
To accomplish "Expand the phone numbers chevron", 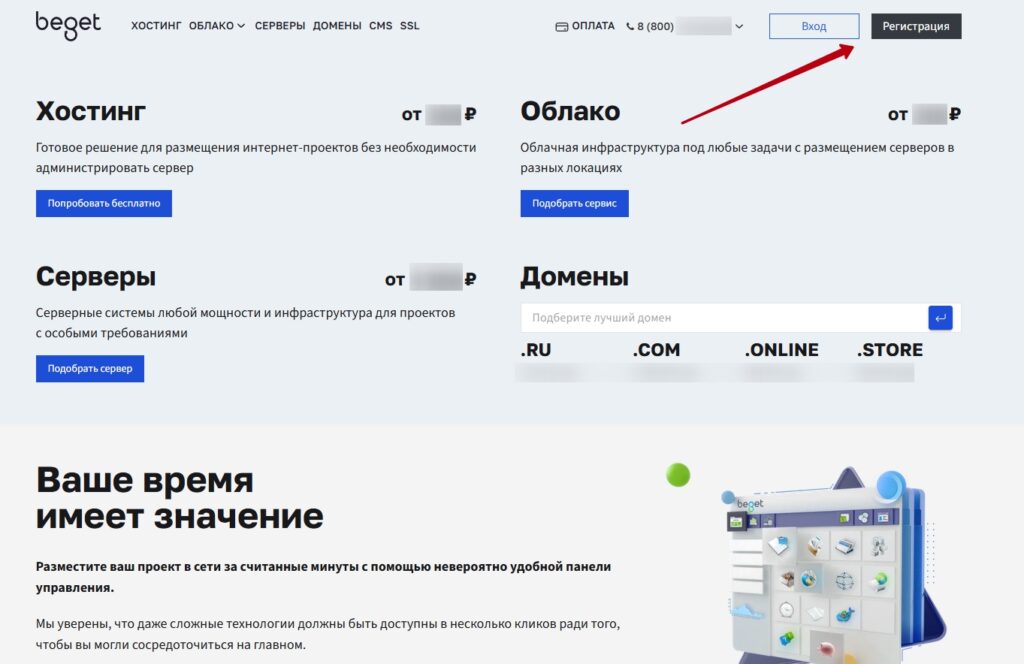I will [739, 27].
